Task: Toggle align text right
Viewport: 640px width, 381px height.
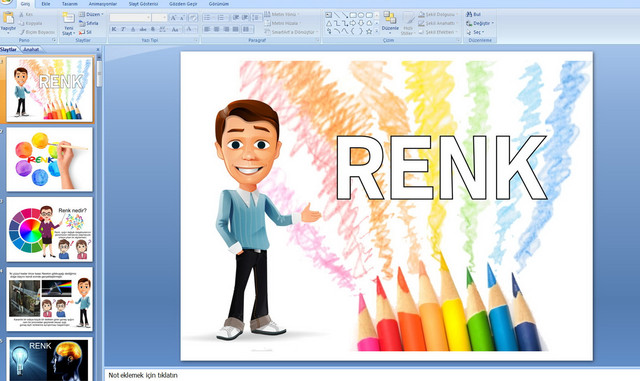Action: (x=226, y=29)
